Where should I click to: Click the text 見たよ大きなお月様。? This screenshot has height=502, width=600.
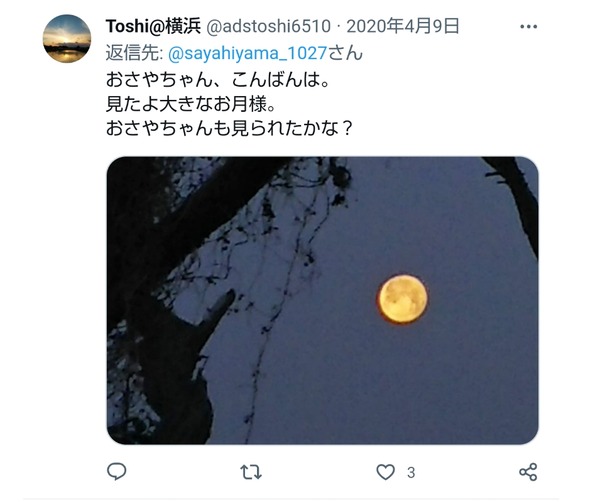(x=191, y=104)
